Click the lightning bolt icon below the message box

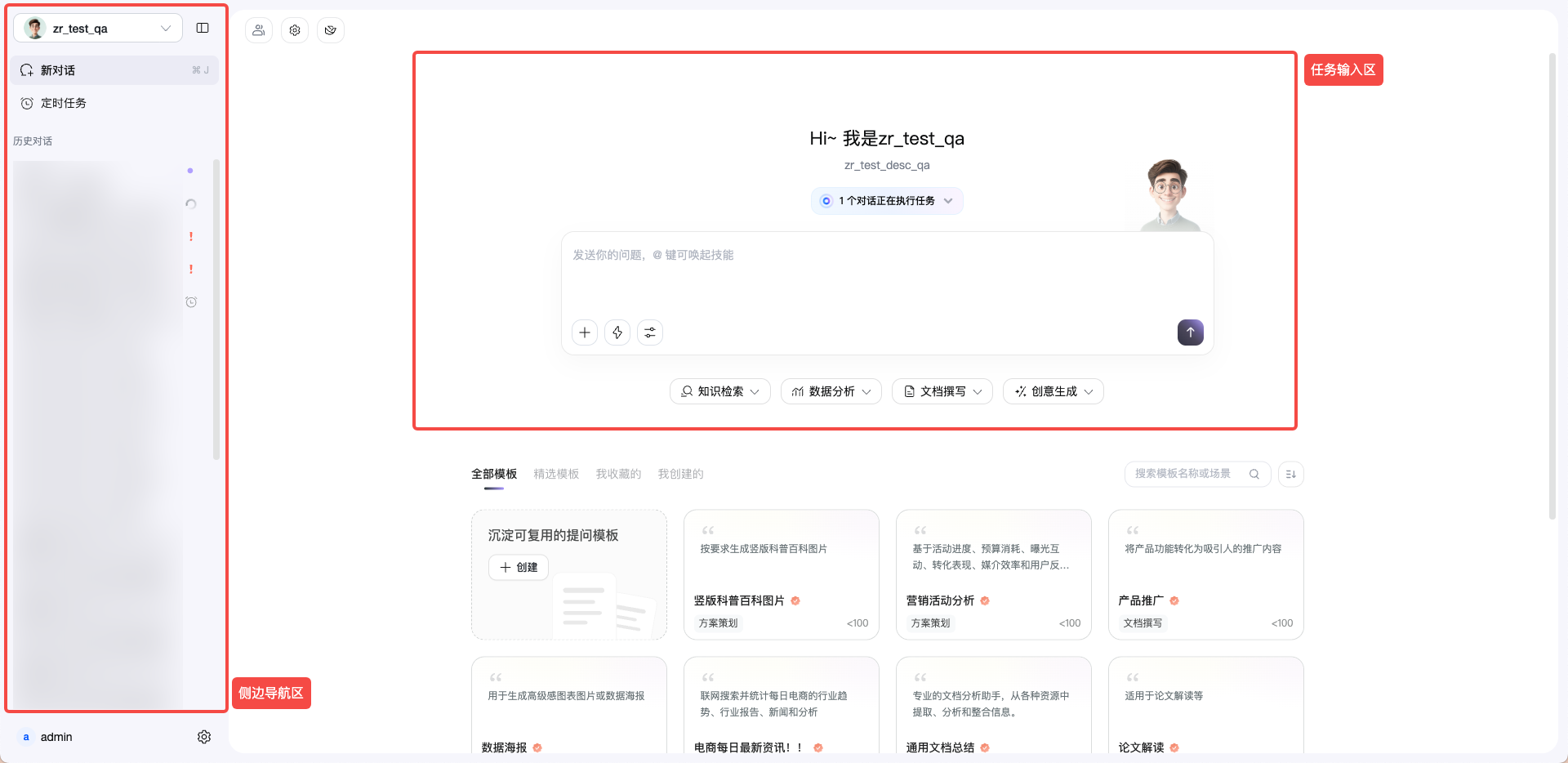click(617, 332)
